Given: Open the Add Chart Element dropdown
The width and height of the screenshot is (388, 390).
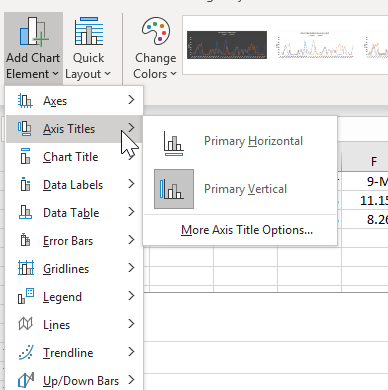Looking at the screenshot, I should 33,48.
